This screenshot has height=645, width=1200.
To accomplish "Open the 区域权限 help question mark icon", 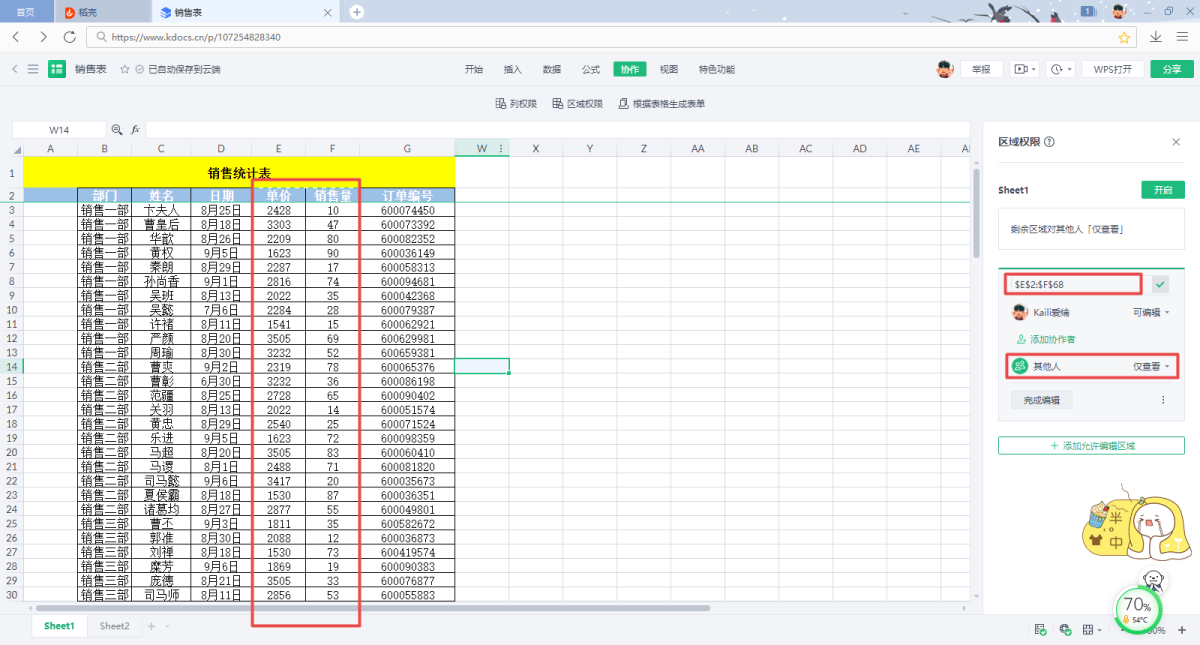I will pyautogui.click(x=1049, y=142).
